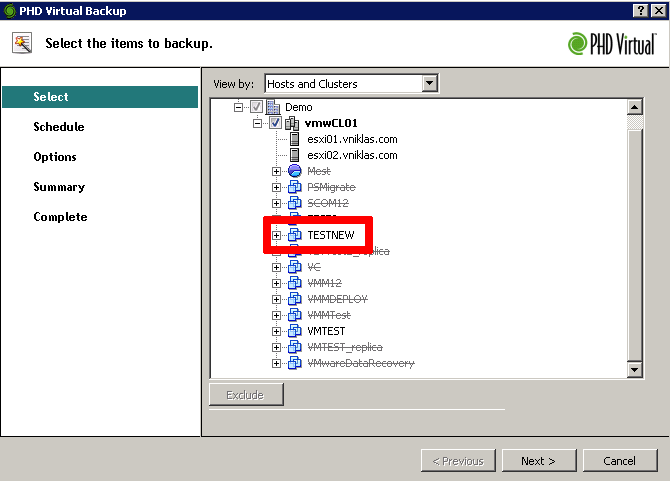Viewport: 670px width, 481px height.
Task: Uncheck the vmwCL01 cluster checkbox
Action: click(x=275, y=123)
